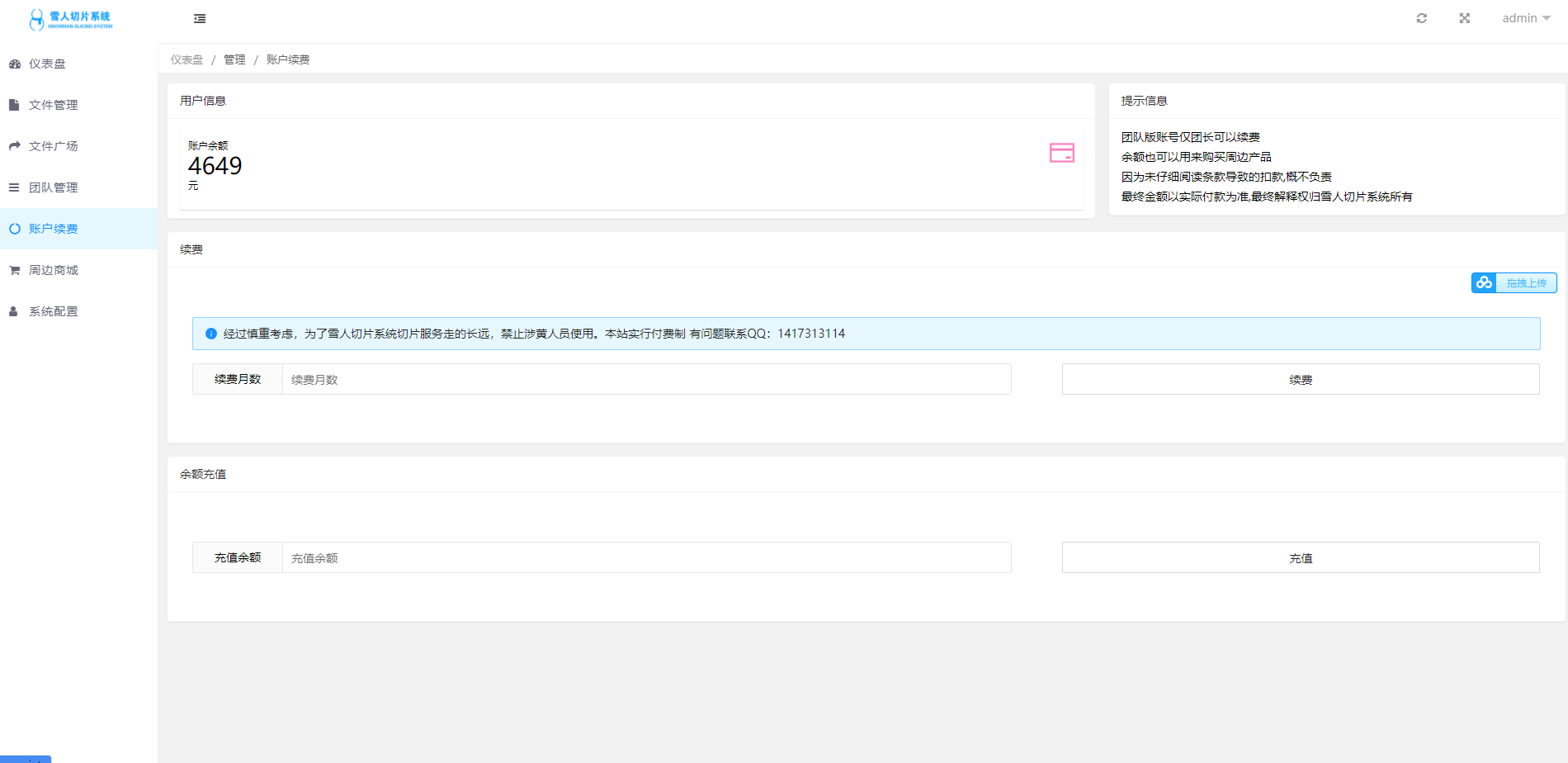
Task: Focus the 续费月数 input field
Action: click(646, 380)
